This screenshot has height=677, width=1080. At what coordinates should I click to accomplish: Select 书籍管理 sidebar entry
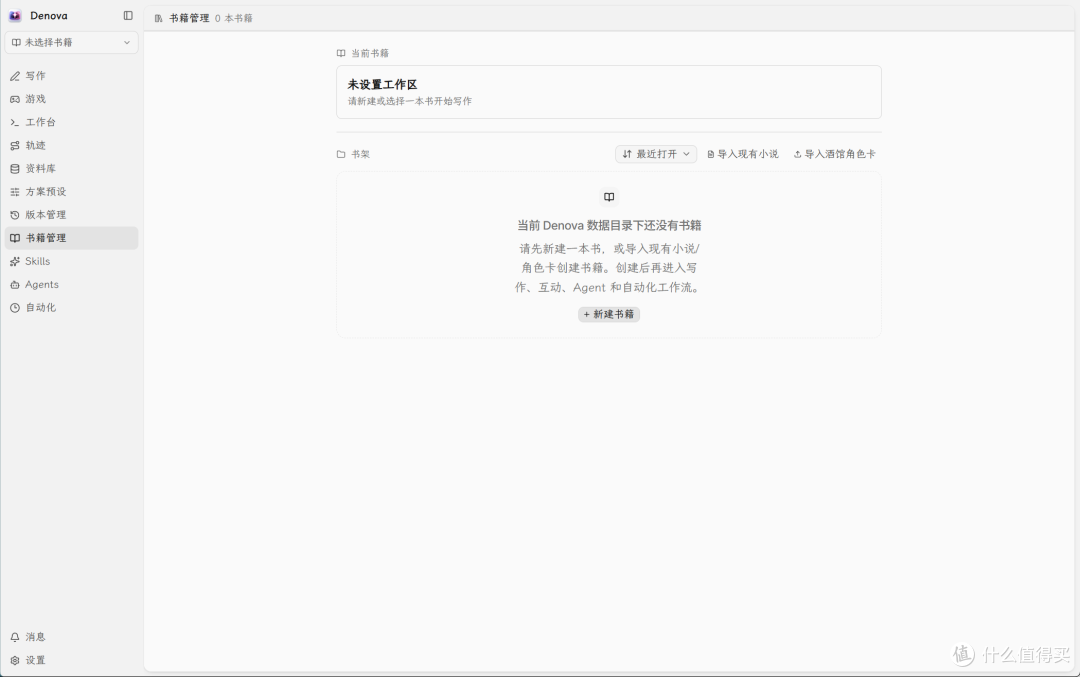pos(72,238)
